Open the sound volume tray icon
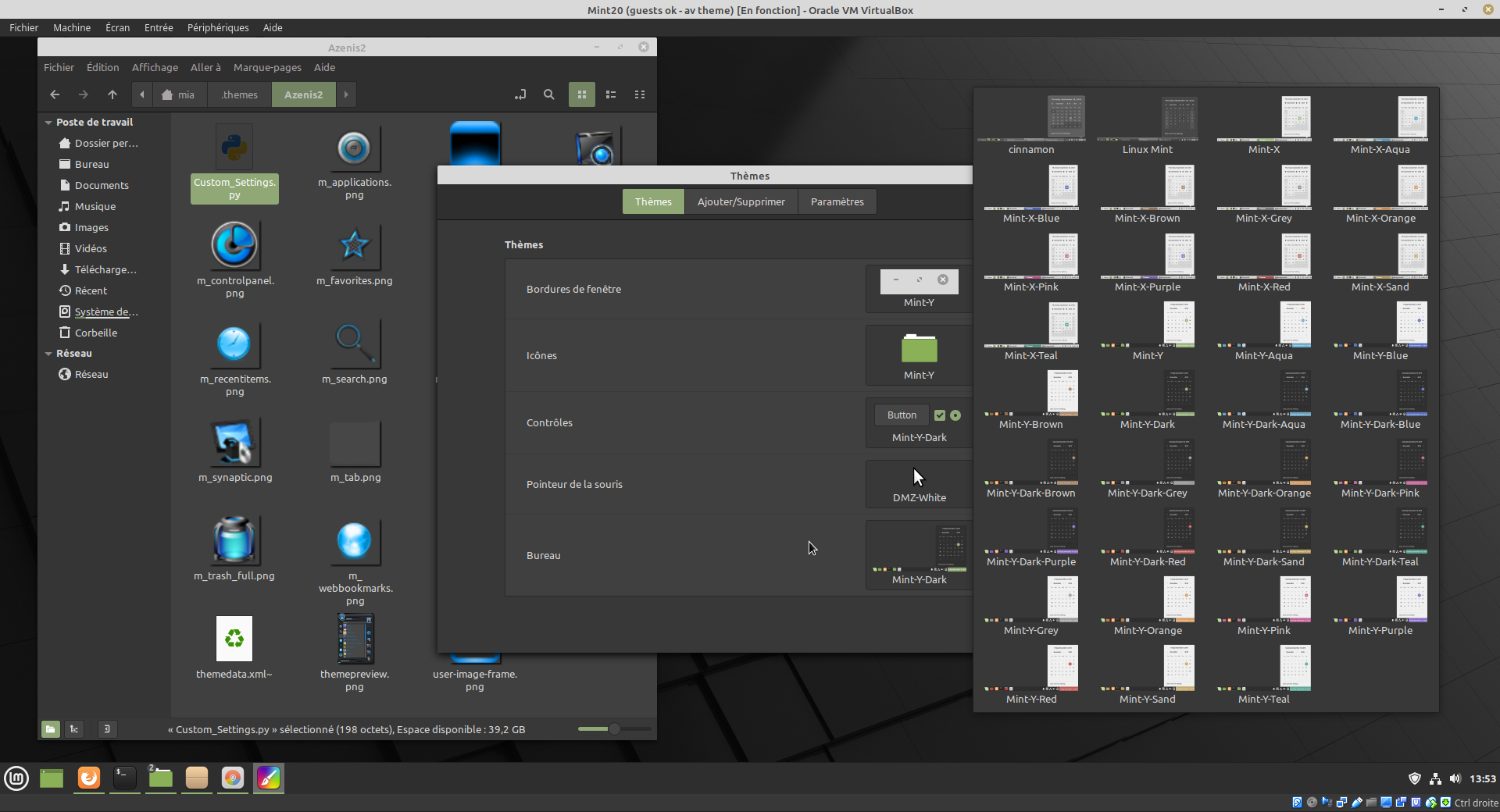Image resolution: width=1500 pixels, height=812 pixels. tap(1455, 778)
